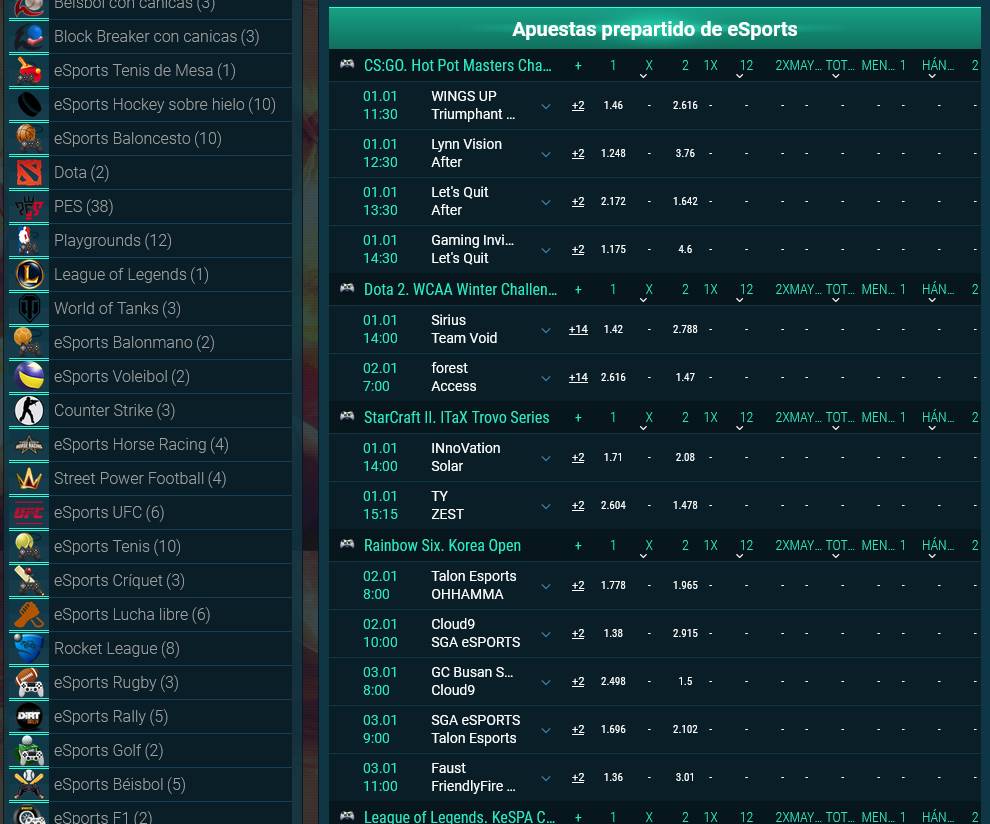Click the gamepad icon beside Rainbow Six Korea Open

pyautogui.click(x=347, y=545)
